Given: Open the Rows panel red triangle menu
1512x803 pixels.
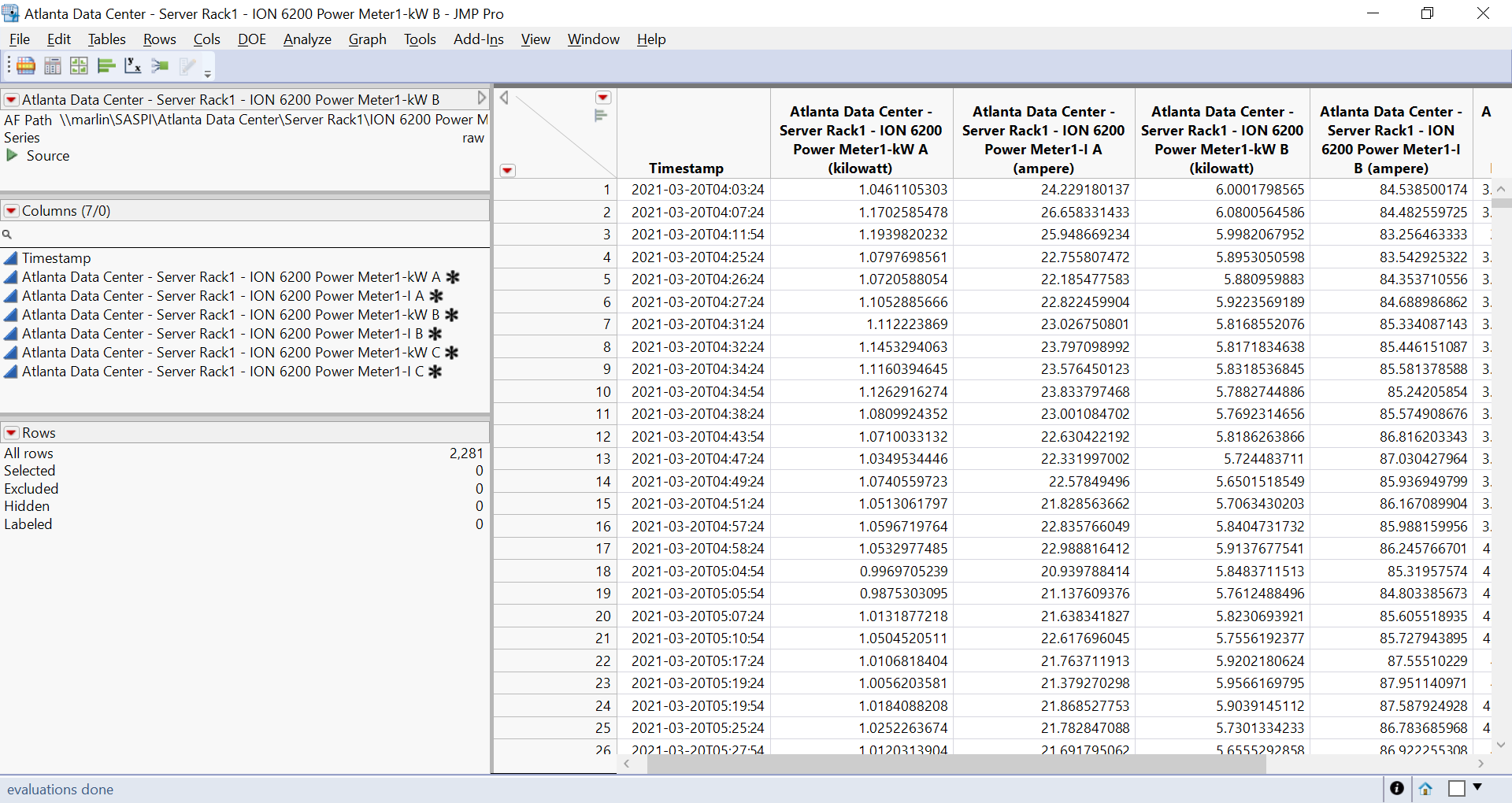Looking at the screenshot, I should pos(10,432).
